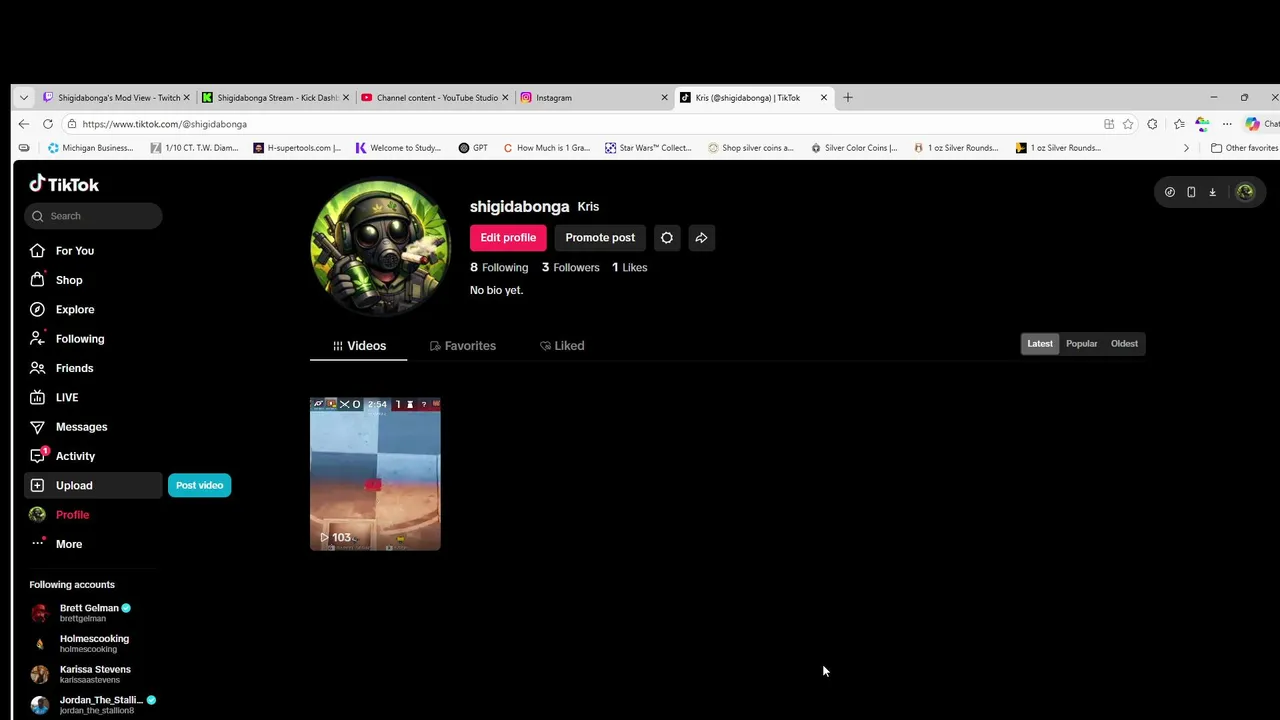
Task: Click the share profile arrow icon
Action: coord(701,238)
